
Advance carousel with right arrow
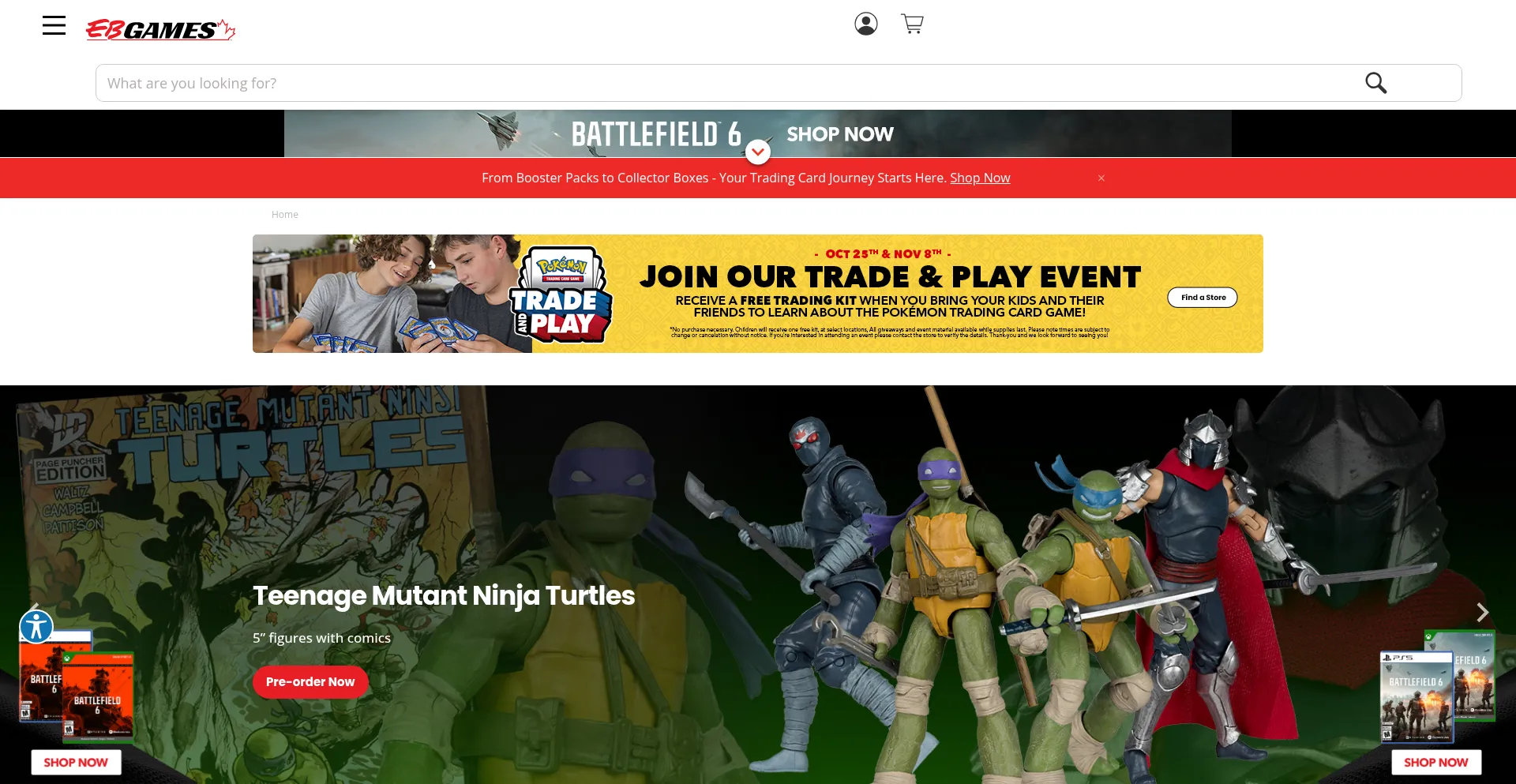(x=1482, y=612)
